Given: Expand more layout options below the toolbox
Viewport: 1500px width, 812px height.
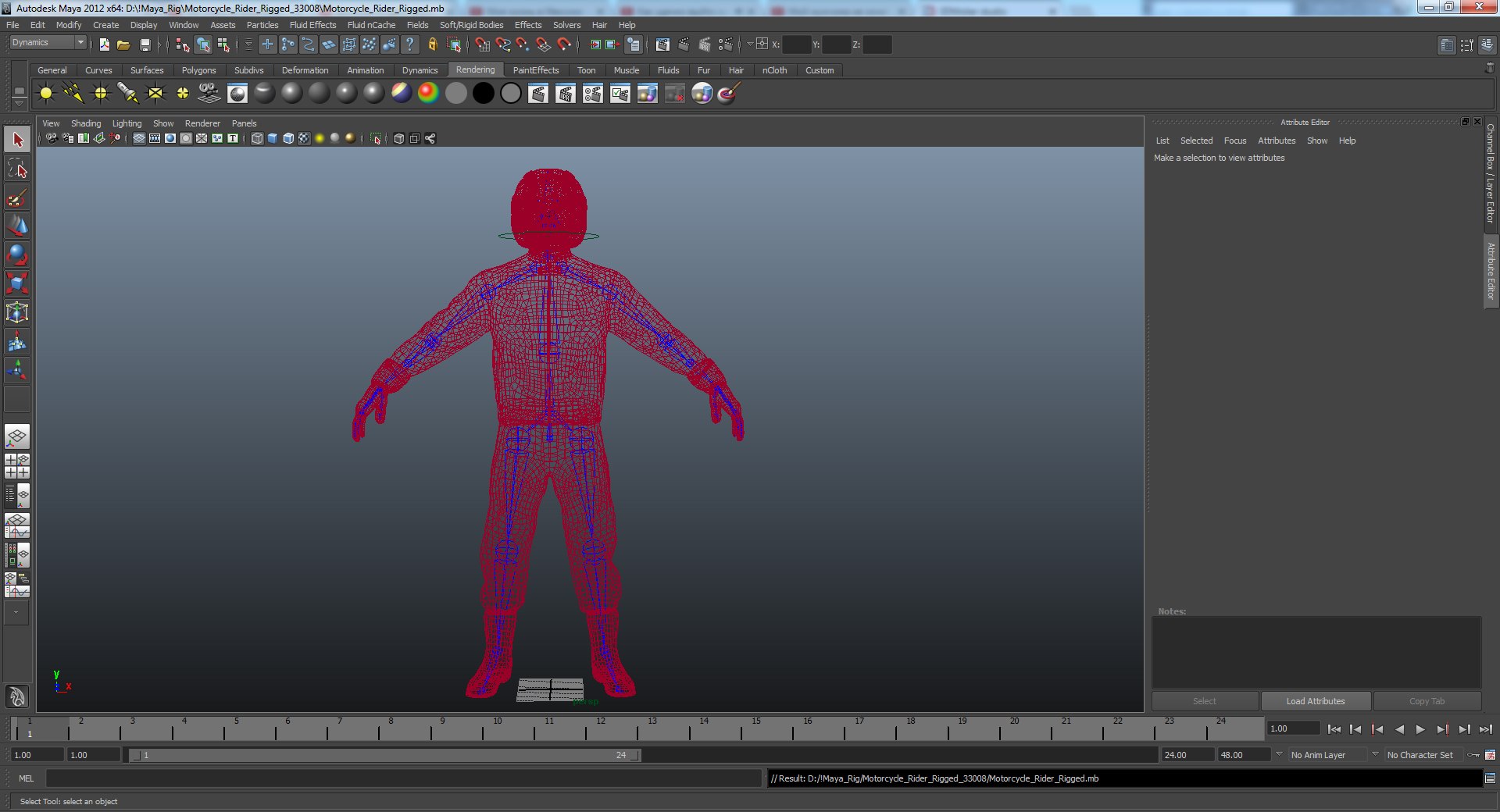Looking at the screenshot, I should pyautogui.click(x=16, y=613).
